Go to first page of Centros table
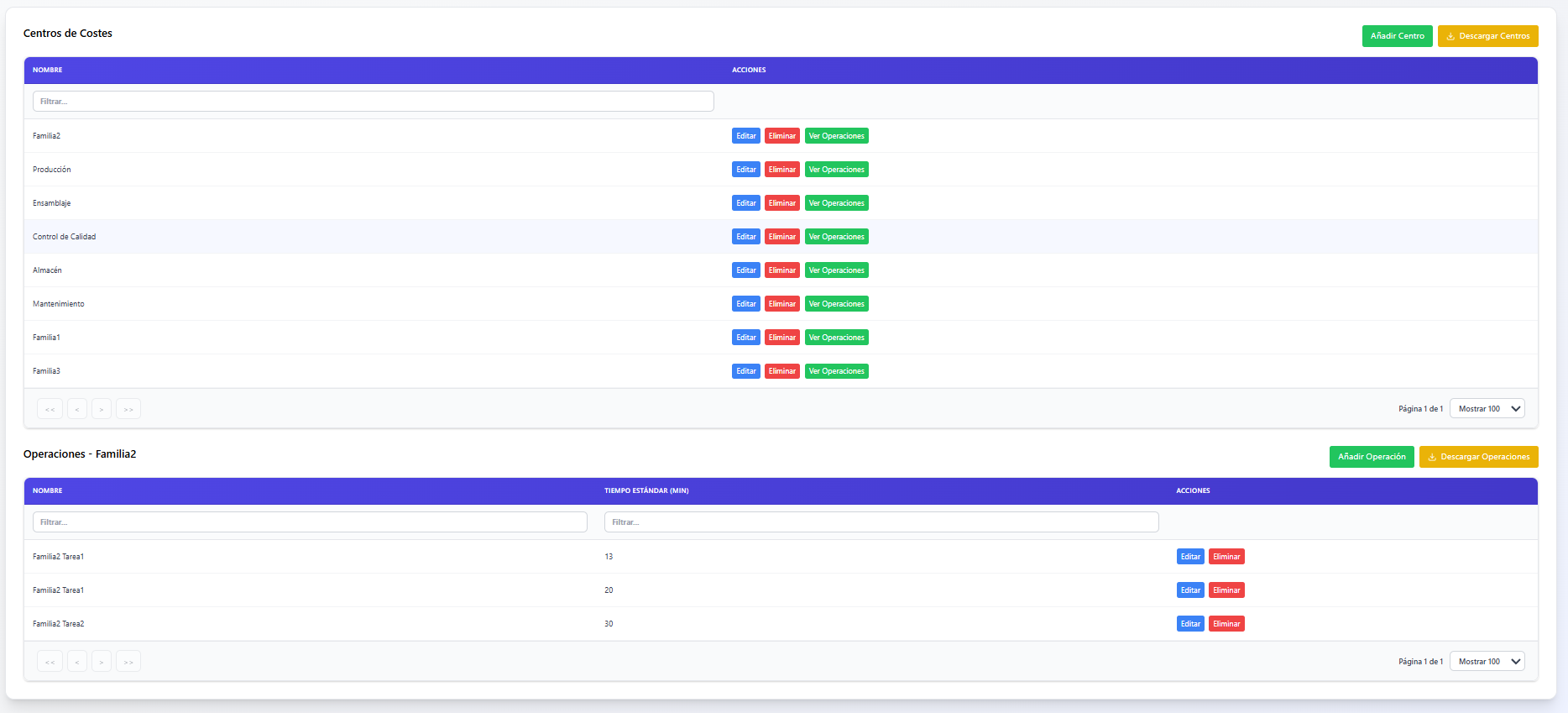This screenshot has height=713, width=1568. 50,409
